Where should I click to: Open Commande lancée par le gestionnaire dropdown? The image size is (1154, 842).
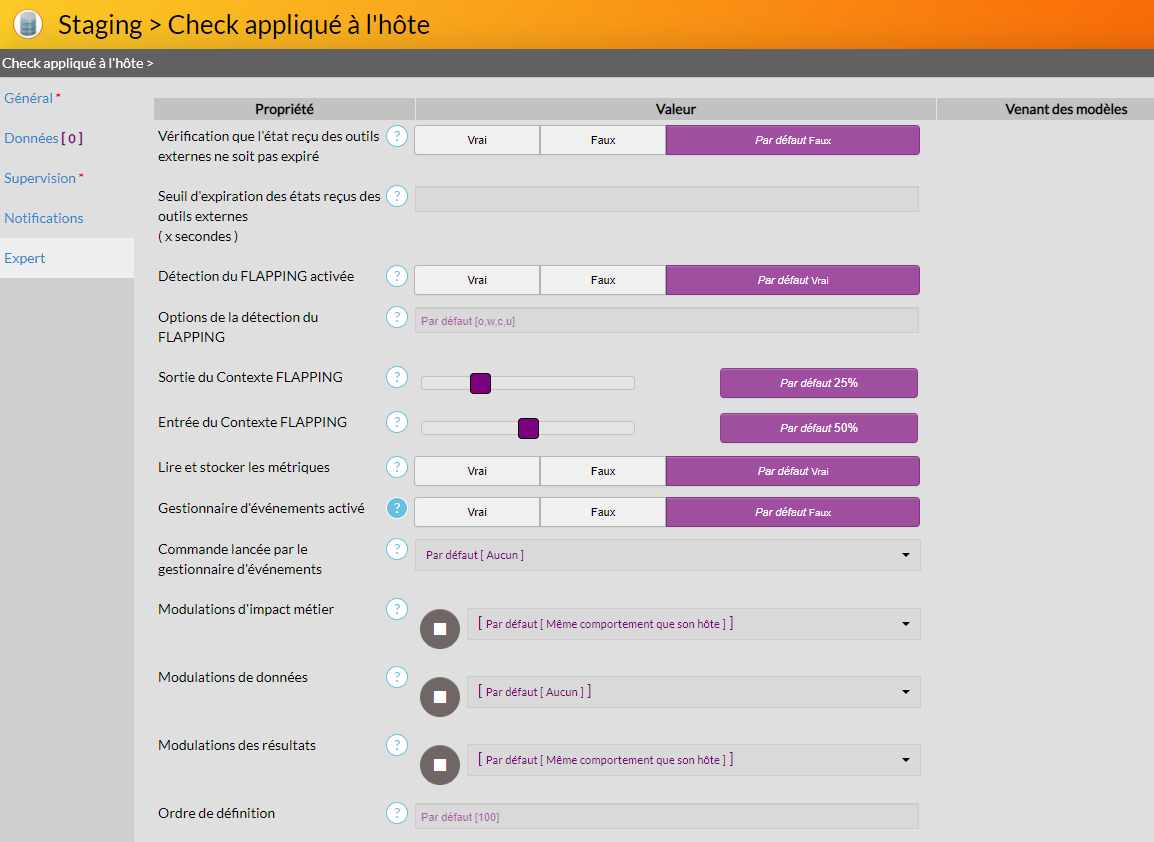pyautogui.click(x=667, y=555)
